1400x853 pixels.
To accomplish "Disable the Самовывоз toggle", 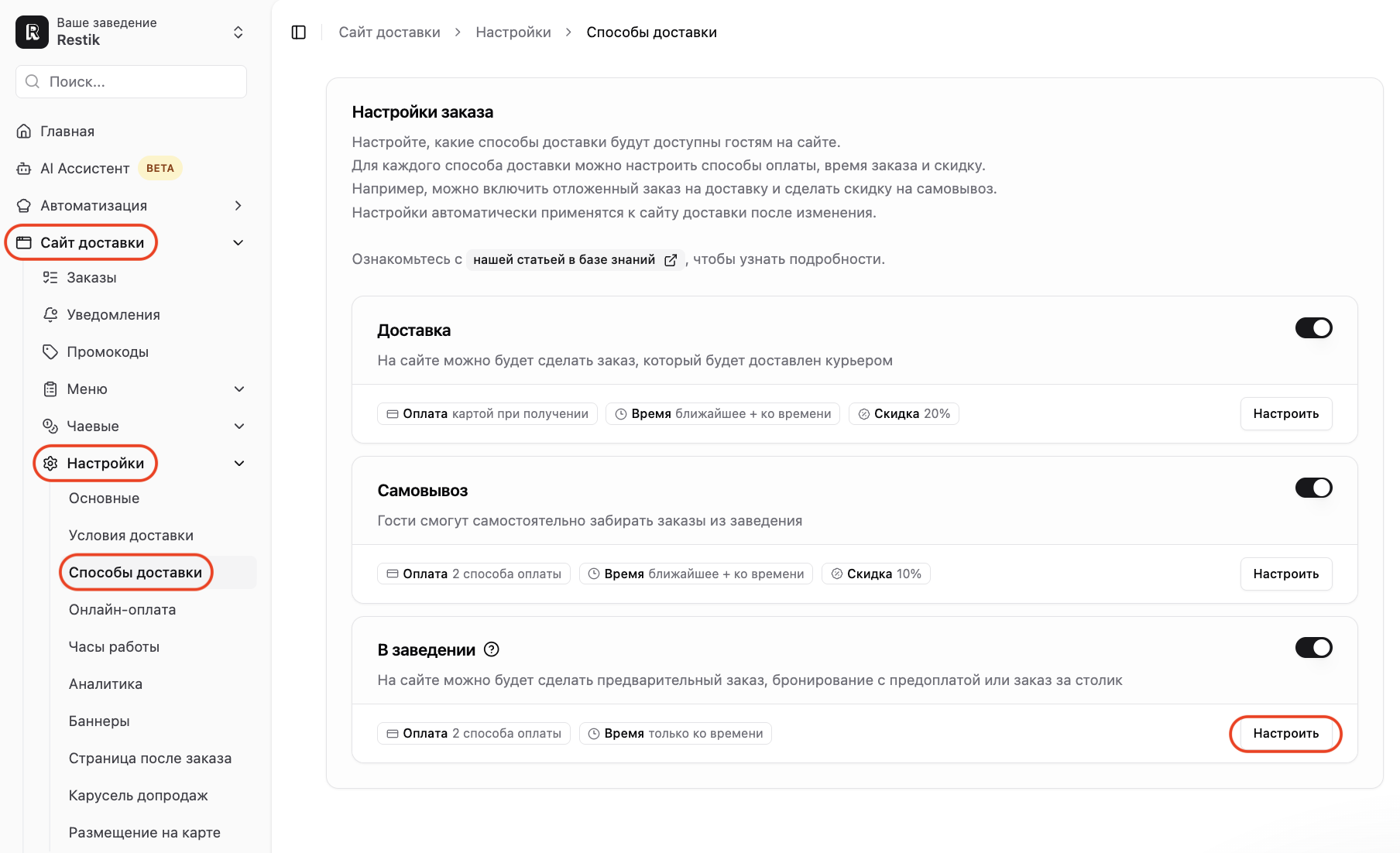I will tap(1313, 488).
